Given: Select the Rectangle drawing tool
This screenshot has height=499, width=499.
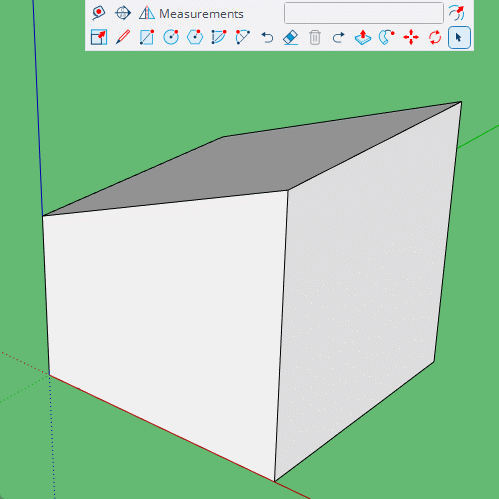Looking at the screenshot, I should point(147,37).
